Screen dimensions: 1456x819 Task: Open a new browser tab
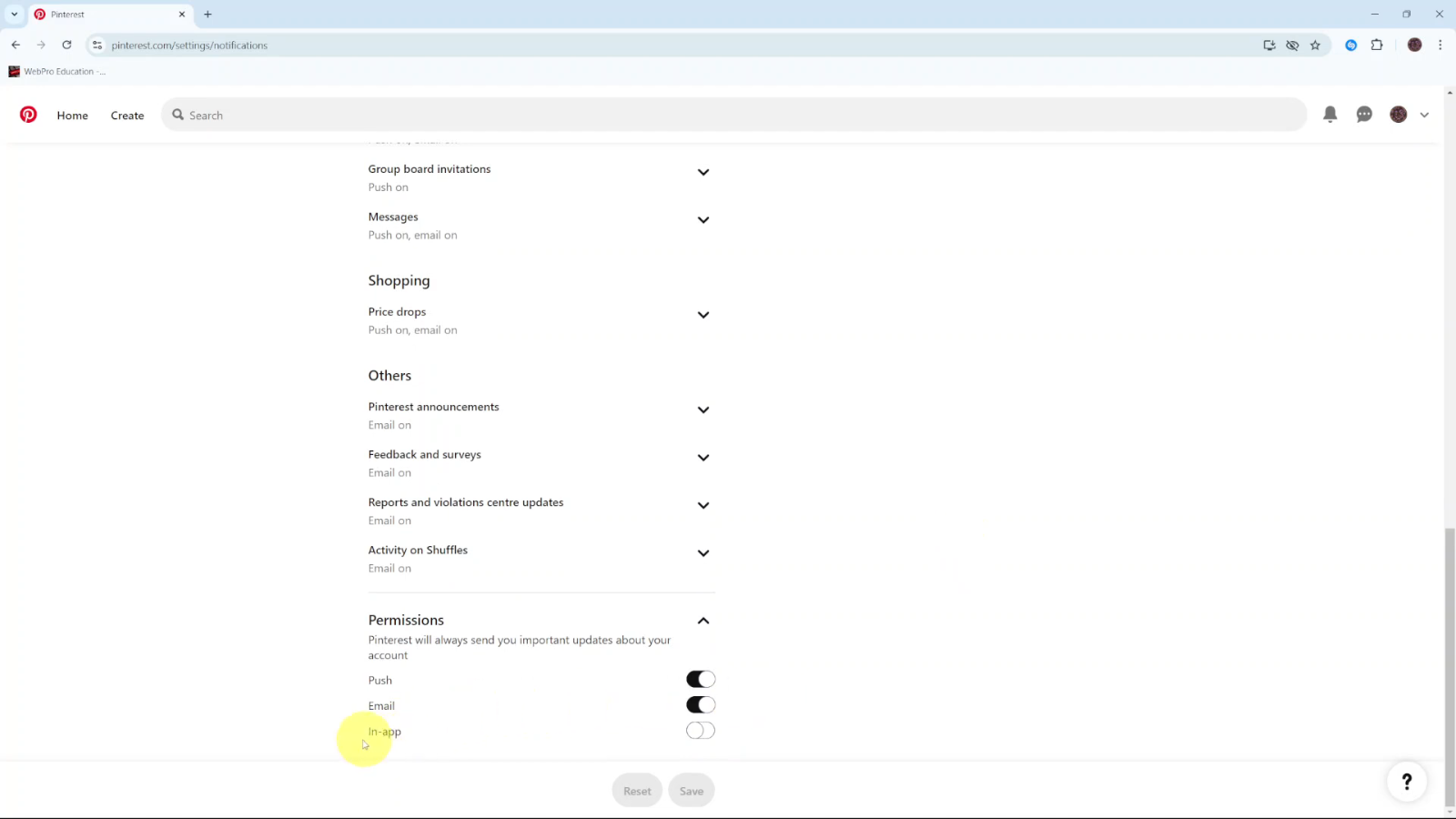pos(207,14)
